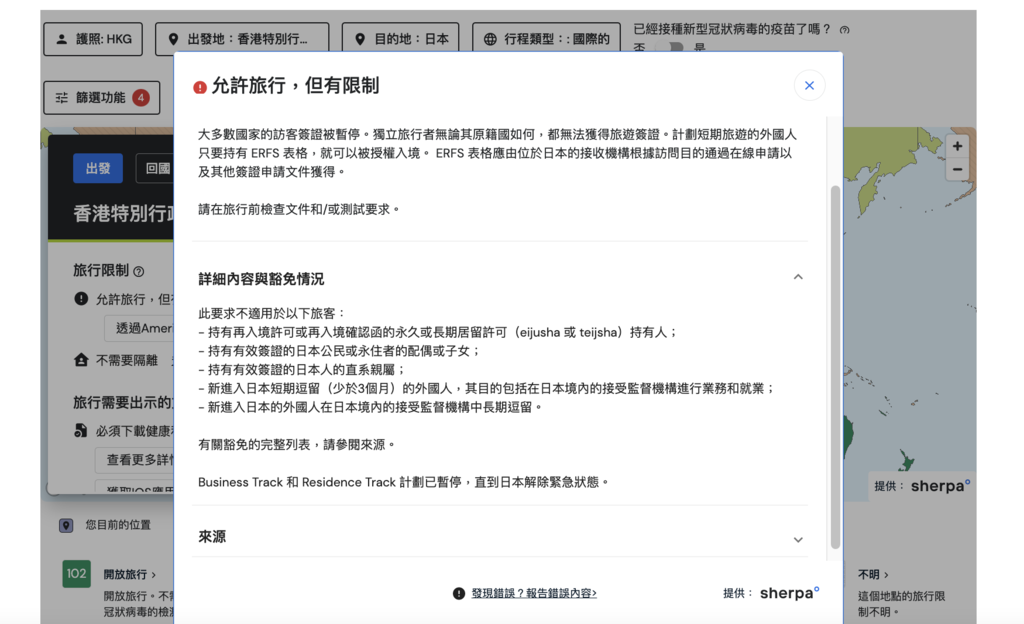Screen dimensions: 1024x624
Task: Click the origin location pin icon
Action: click(x=173, y=39)
